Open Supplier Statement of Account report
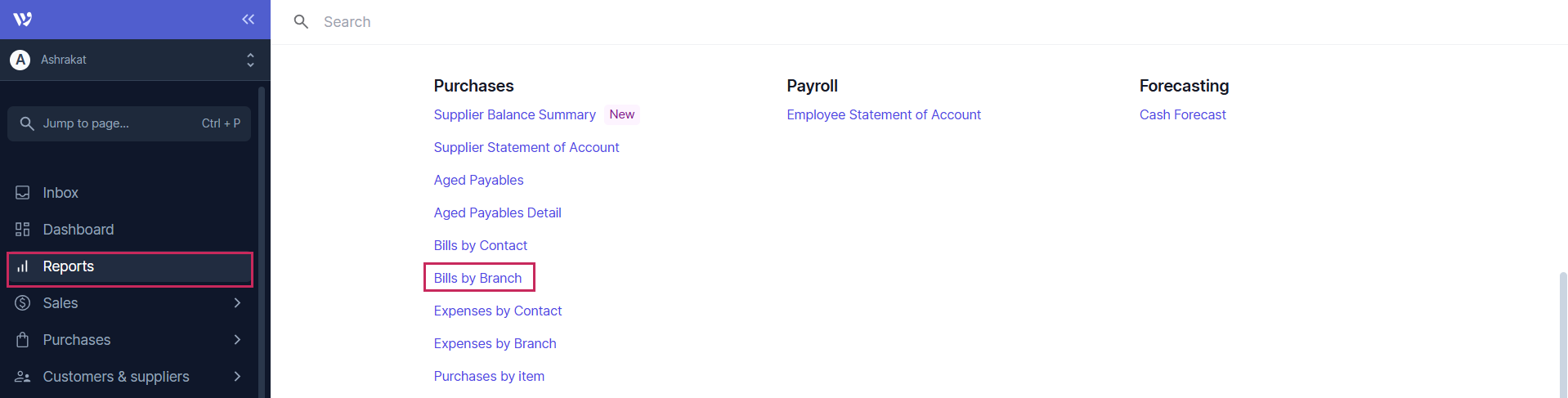This screenshot has height=398, width=1568. [x=526, y=147]
